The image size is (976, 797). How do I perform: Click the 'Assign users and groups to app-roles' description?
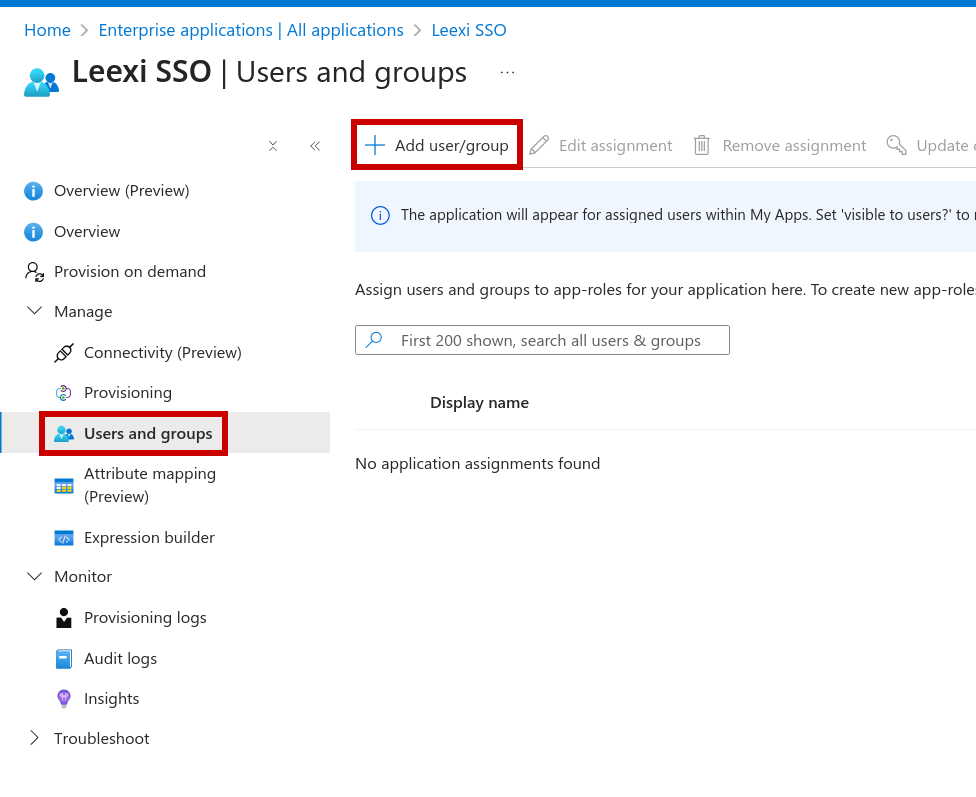pyautogui.click(x=665, y=290)
